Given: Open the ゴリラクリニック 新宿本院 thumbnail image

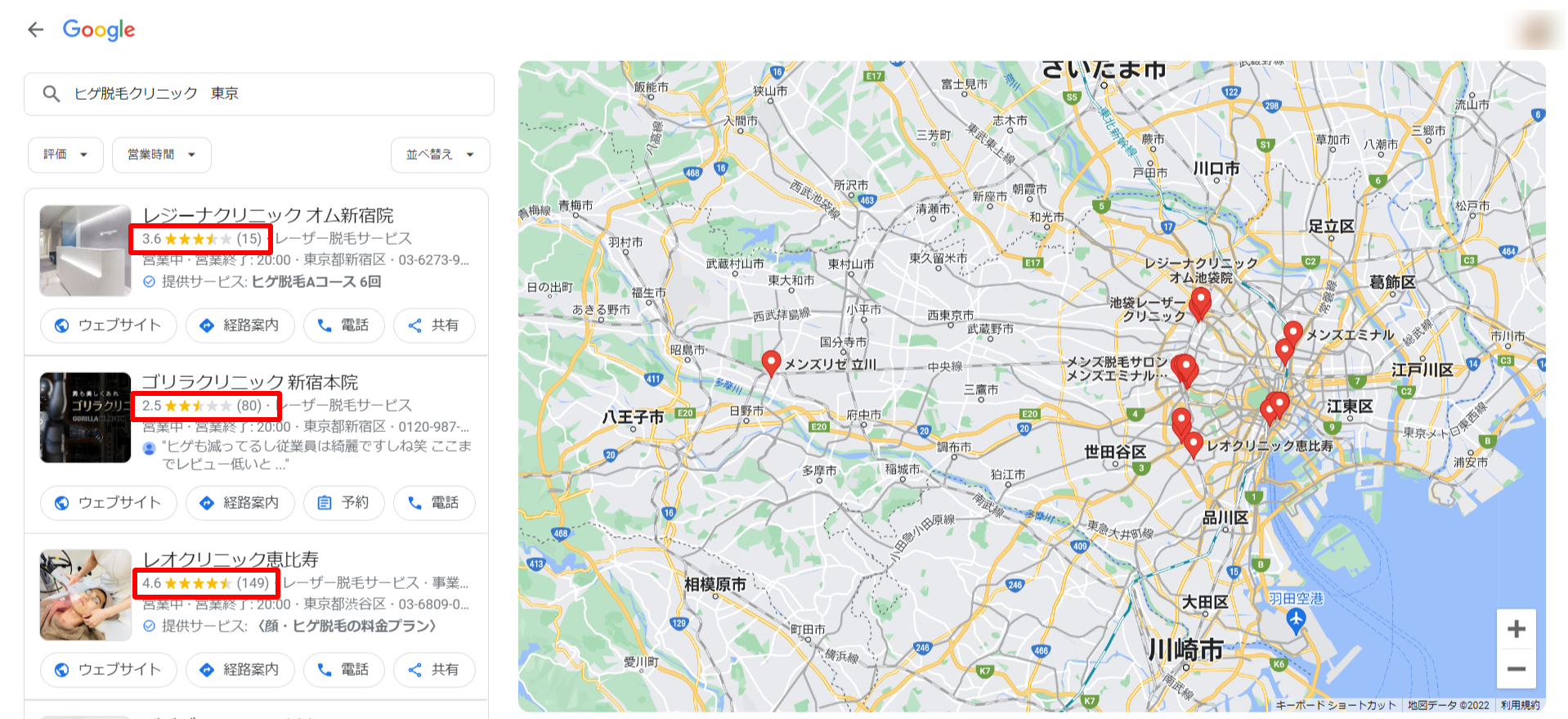Looking at the screenshot, I should pyautogui.click(x=86, y=417).
